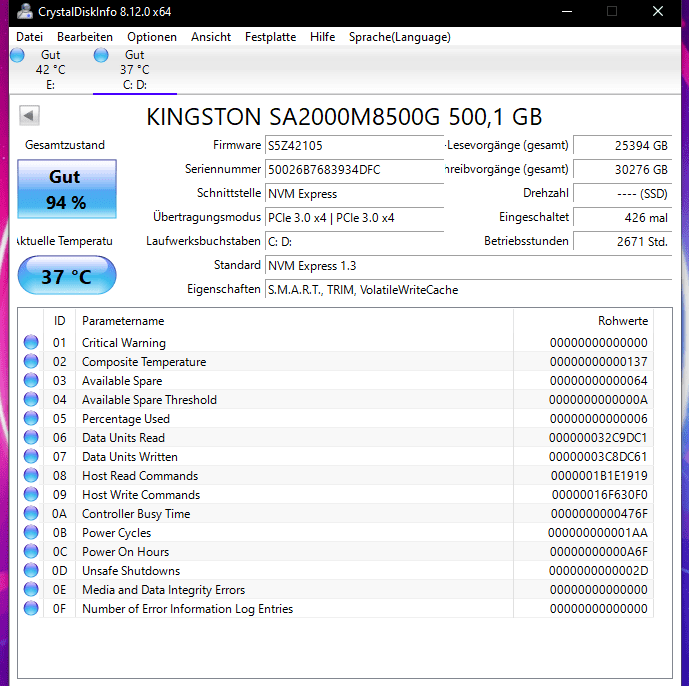689x686 pixels.
Task: Open the Hilfe menu
Action: [x=323, y=37]
